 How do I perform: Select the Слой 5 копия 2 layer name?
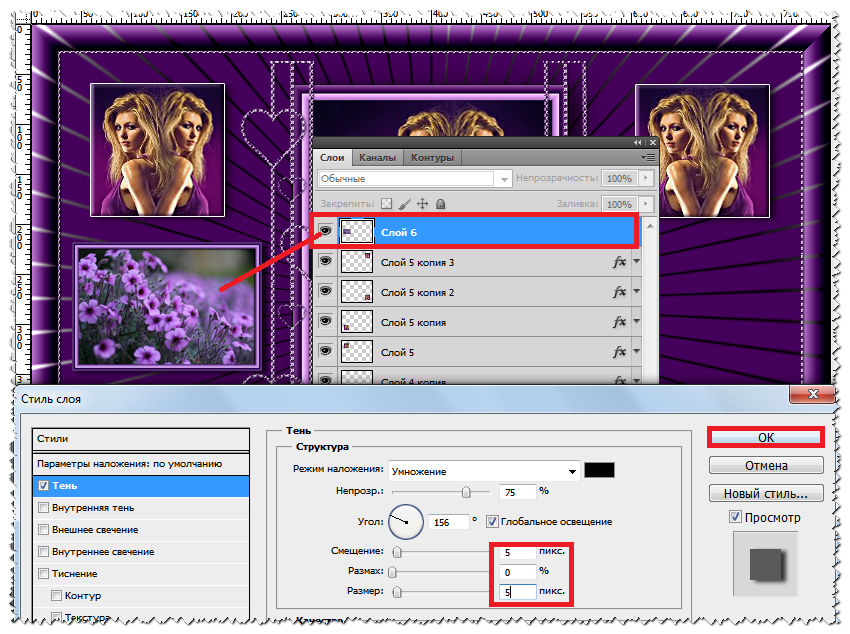417,293
